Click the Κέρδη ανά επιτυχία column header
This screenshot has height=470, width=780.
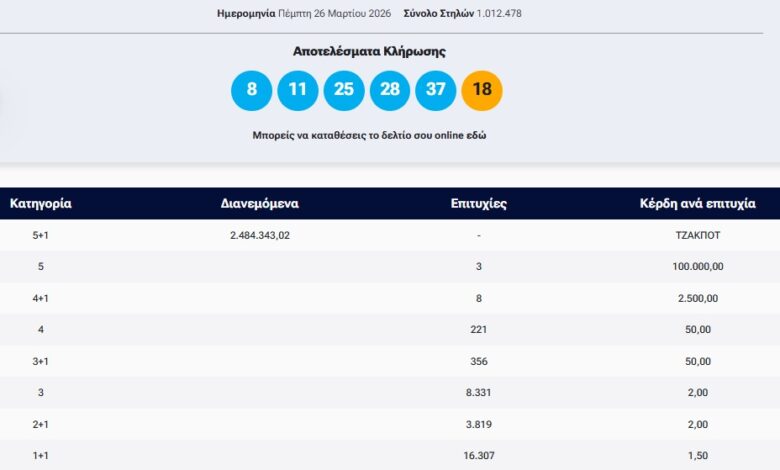coord(697,204)
